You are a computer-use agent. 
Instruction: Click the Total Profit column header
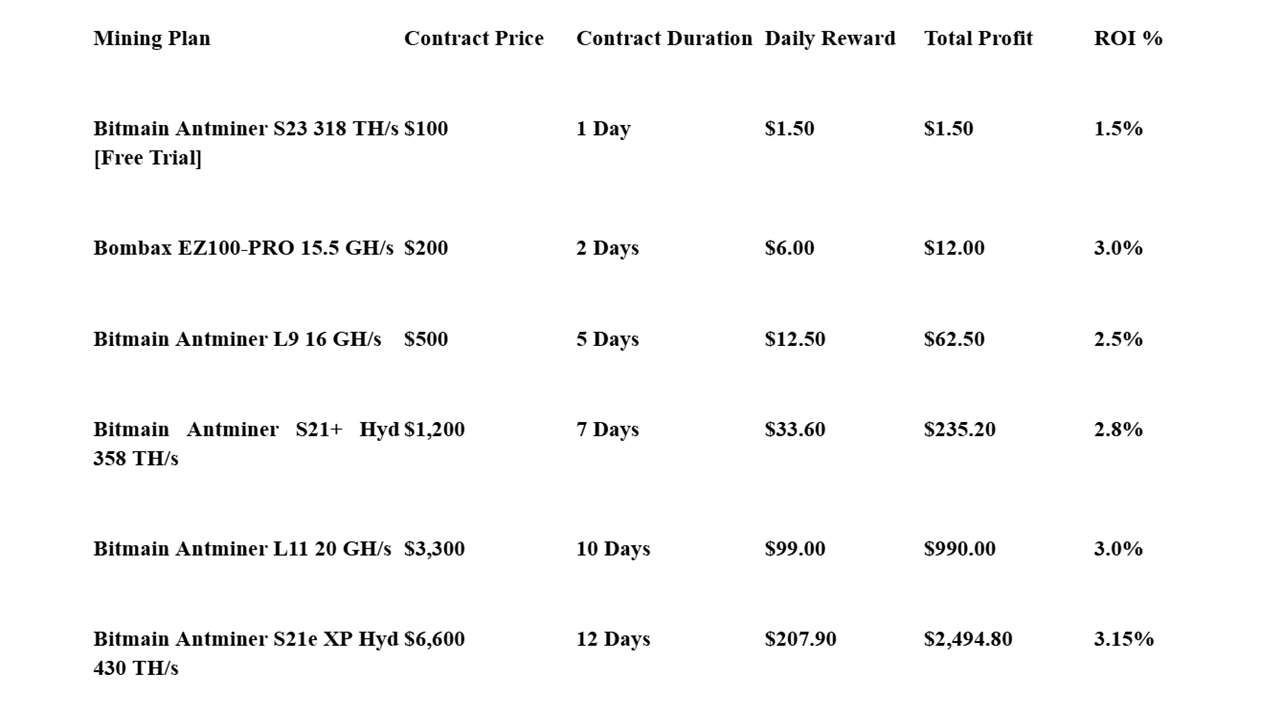click(x=978, y=38)
